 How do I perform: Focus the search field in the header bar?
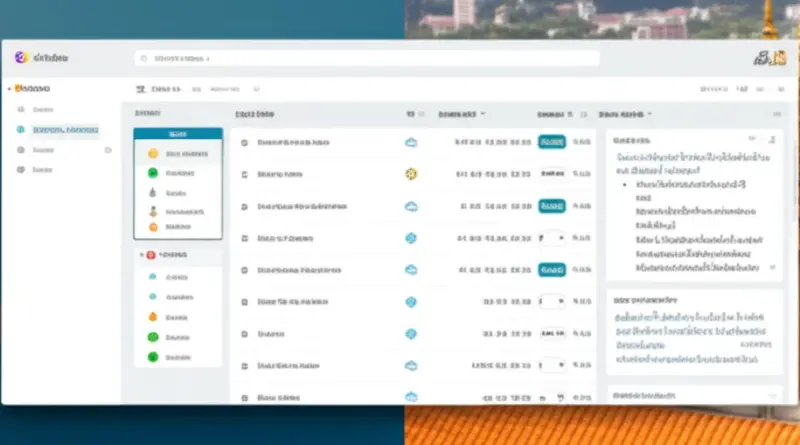[367, 58]
